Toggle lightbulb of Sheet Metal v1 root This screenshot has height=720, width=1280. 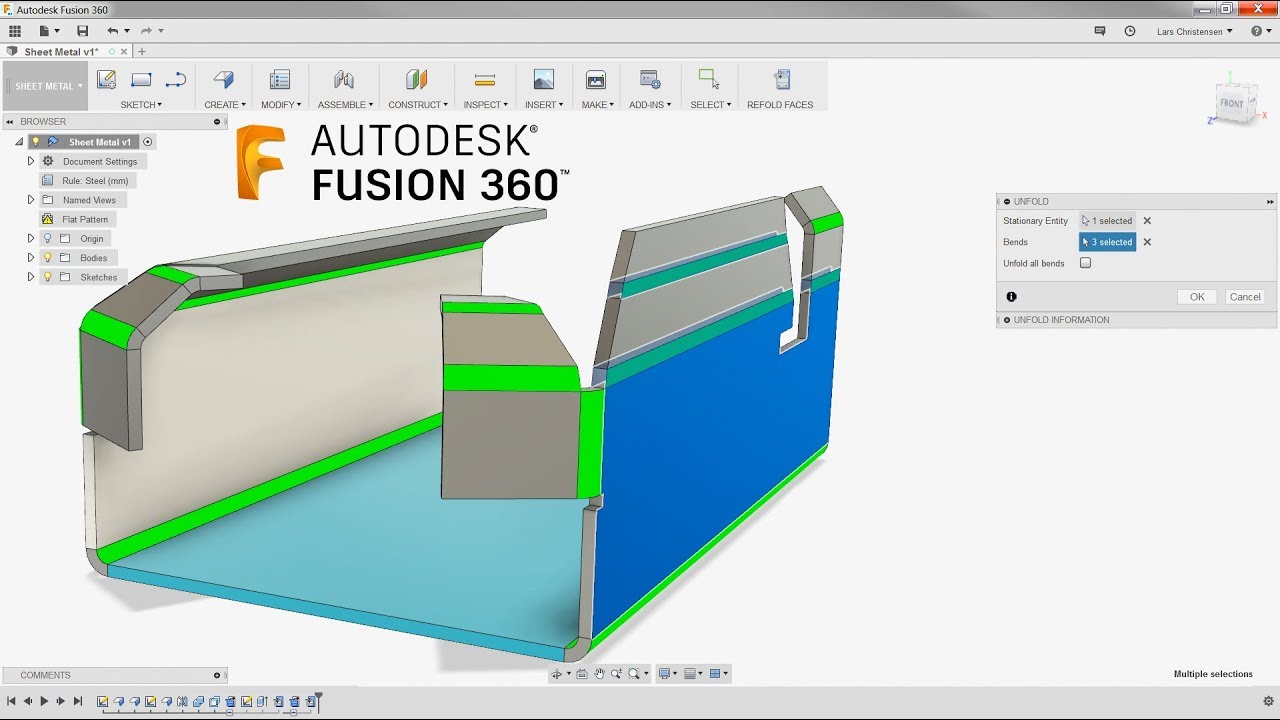(35, 142)
